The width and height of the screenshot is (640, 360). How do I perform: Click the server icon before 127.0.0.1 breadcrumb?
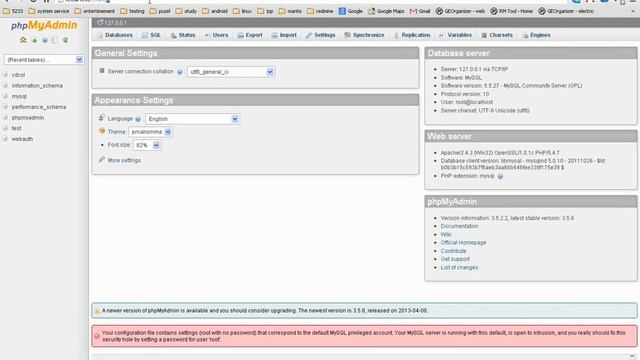pyautogui.click(x=100, y=22)
